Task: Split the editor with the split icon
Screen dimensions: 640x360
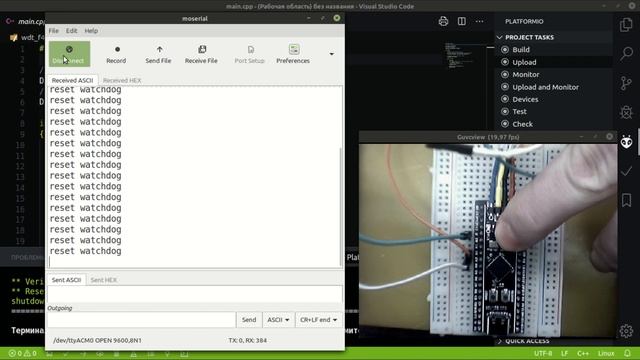Action: click(x=462, y=21)
